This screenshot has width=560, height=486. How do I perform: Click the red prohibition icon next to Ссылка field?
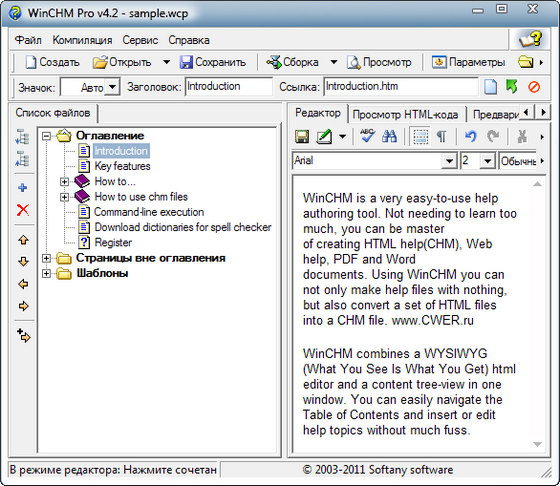tap(534, 87)
